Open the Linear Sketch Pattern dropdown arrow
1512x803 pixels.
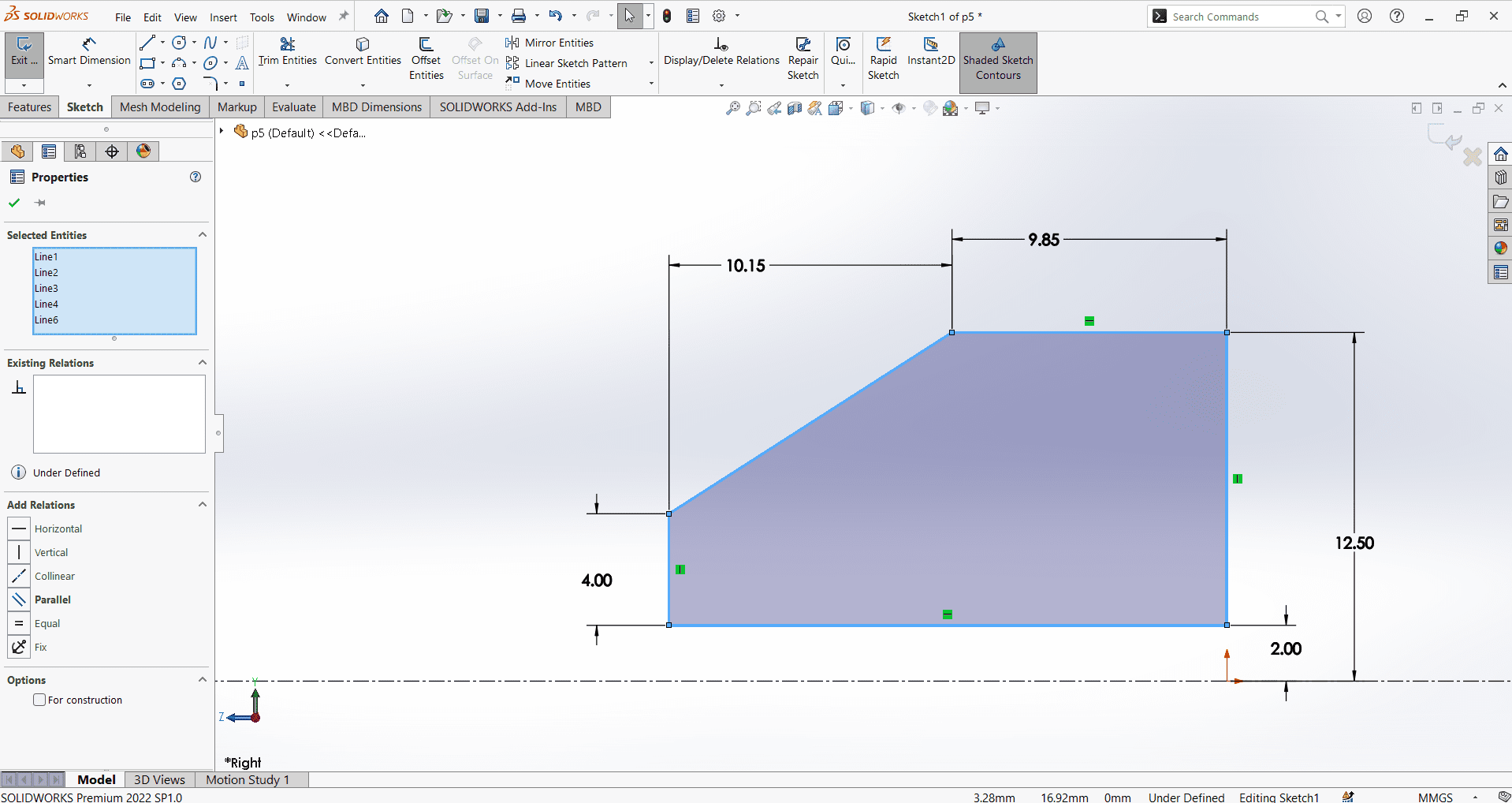pos(651,63)
